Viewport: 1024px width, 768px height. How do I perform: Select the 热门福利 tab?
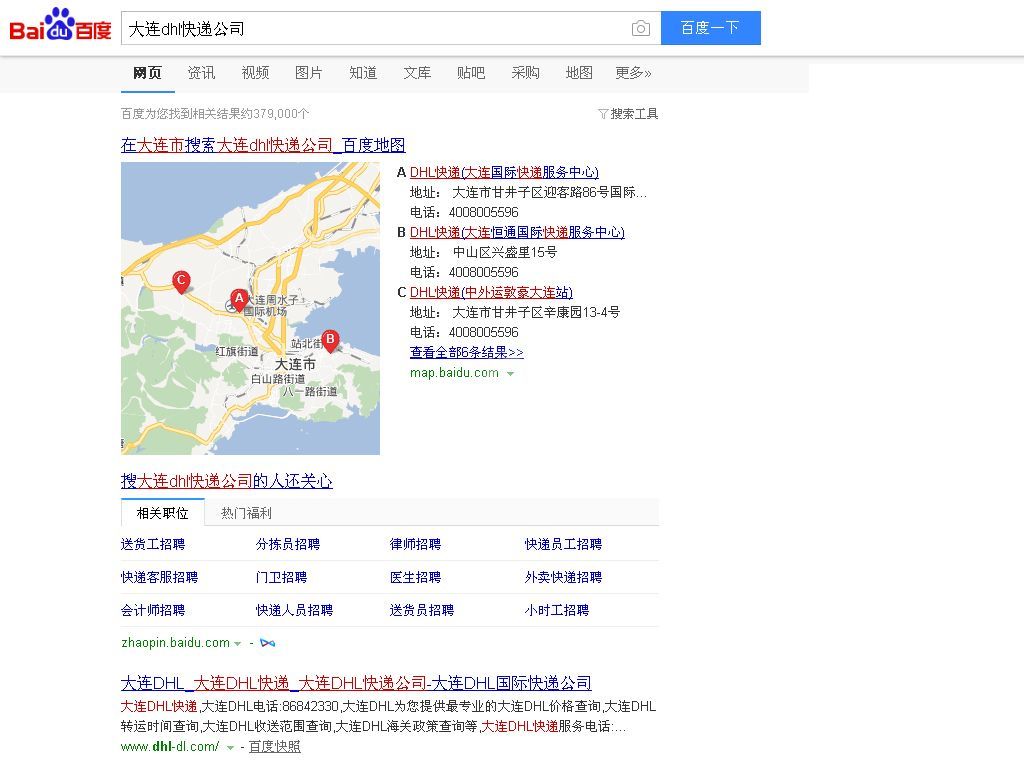246,513
